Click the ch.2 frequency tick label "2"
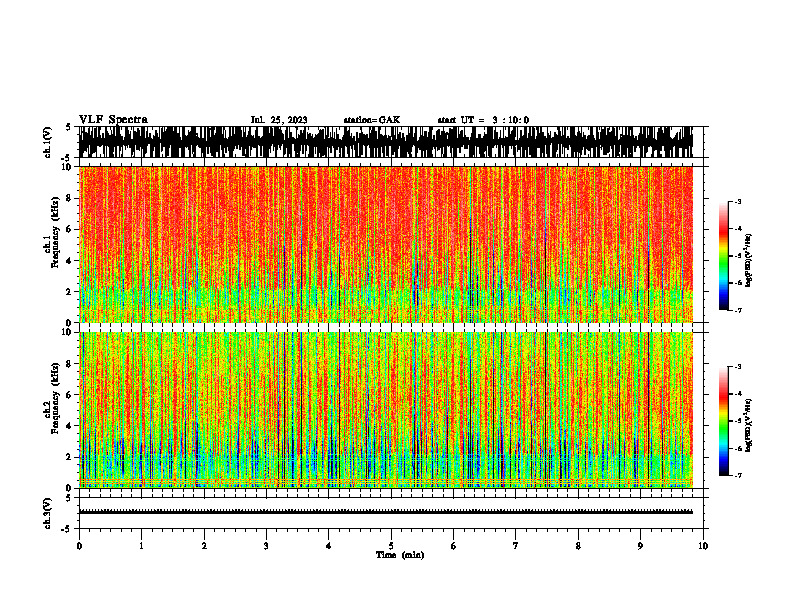 coord(70,457)
